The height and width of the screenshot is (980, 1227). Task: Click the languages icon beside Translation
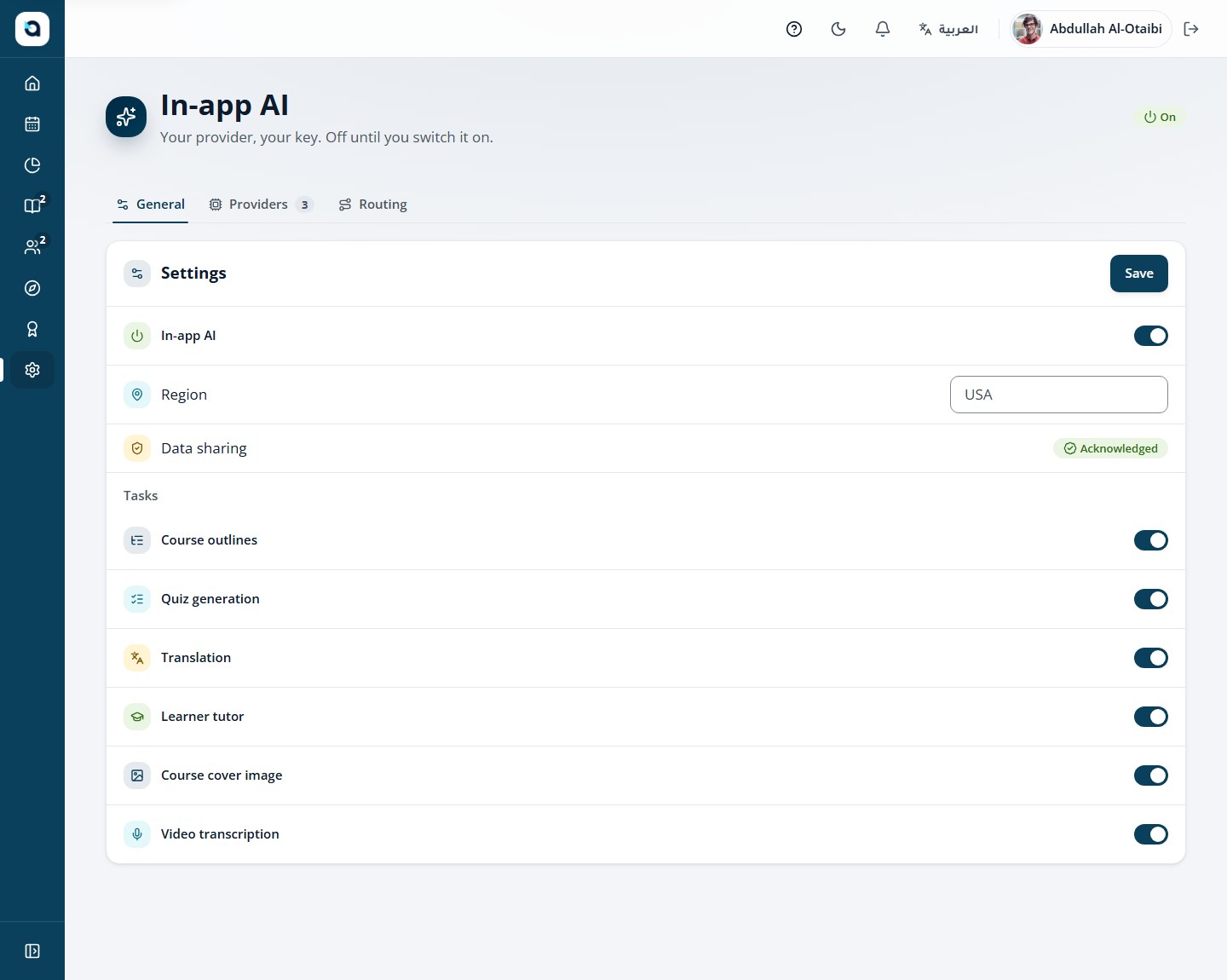pyautogui.click(x=137, y=658)
